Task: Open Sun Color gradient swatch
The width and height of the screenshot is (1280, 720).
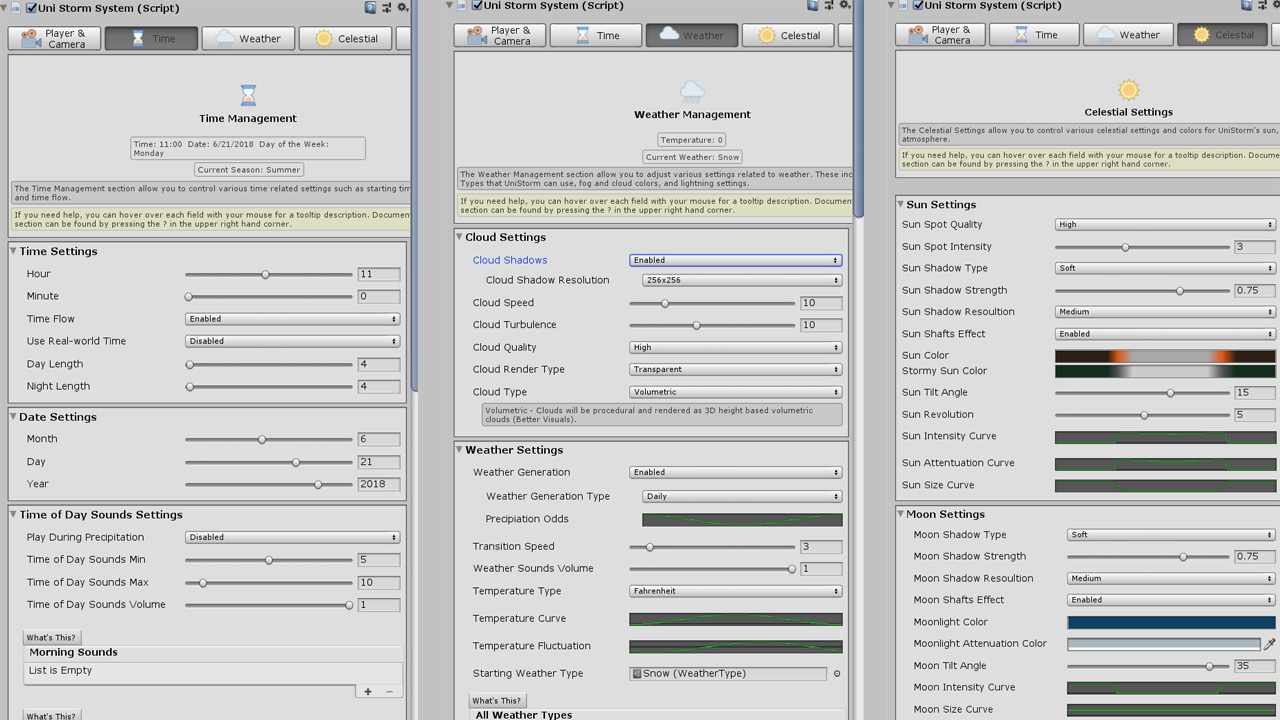Action: [x=1166, y=356]
